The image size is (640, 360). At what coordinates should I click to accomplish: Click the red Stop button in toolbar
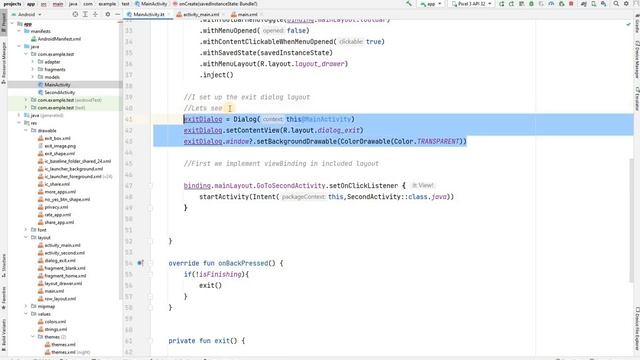(571, 4)
